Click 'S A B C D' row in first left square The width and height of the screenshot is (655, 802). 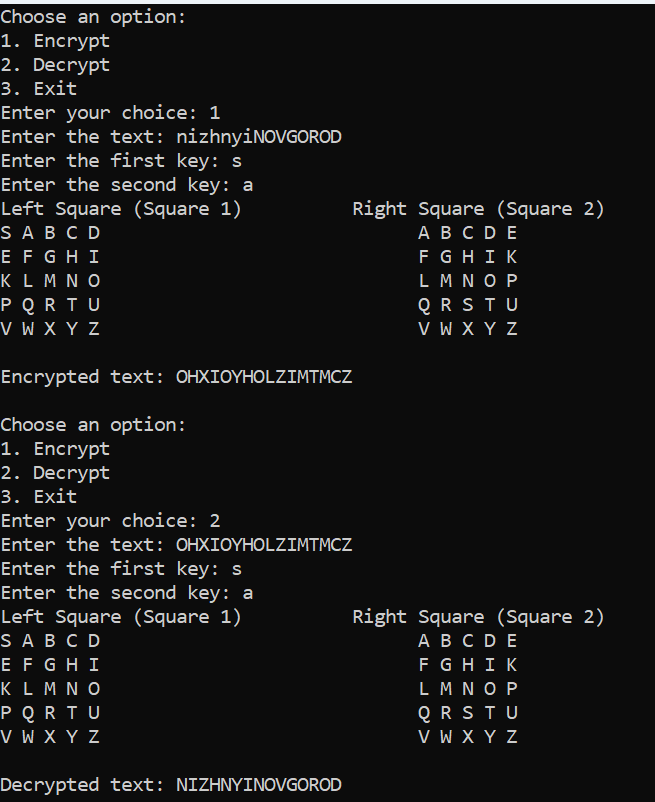[50, 233]
